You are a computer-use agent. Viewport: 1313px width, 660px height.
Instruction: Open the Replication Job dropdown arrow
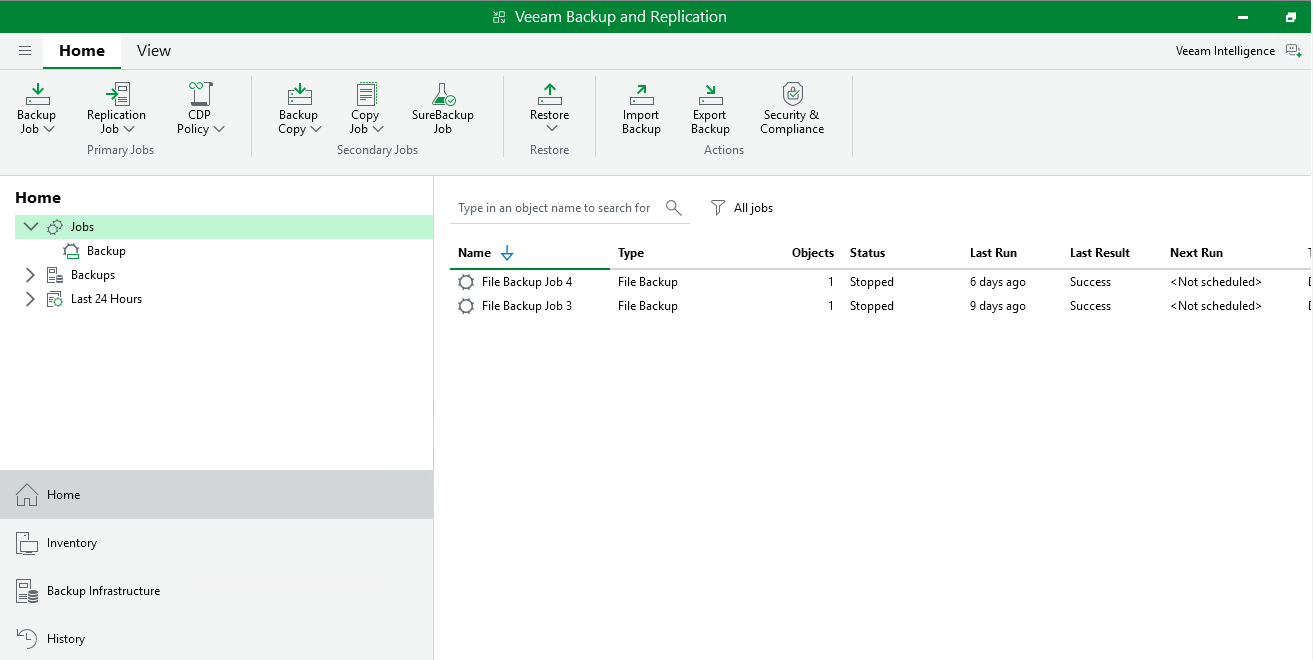coord(129,130)
